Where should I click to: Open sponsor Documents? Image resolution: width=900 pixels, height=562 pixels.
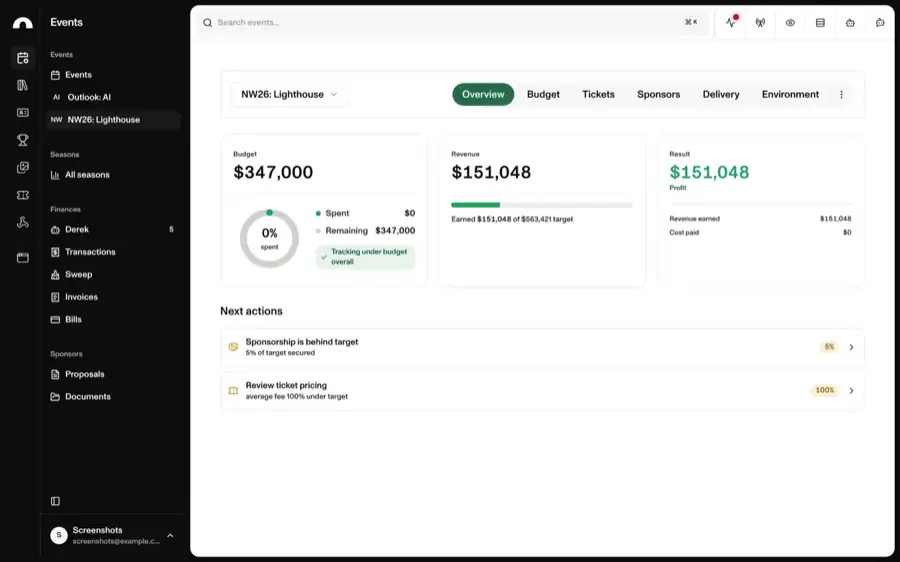coord(114,397)
